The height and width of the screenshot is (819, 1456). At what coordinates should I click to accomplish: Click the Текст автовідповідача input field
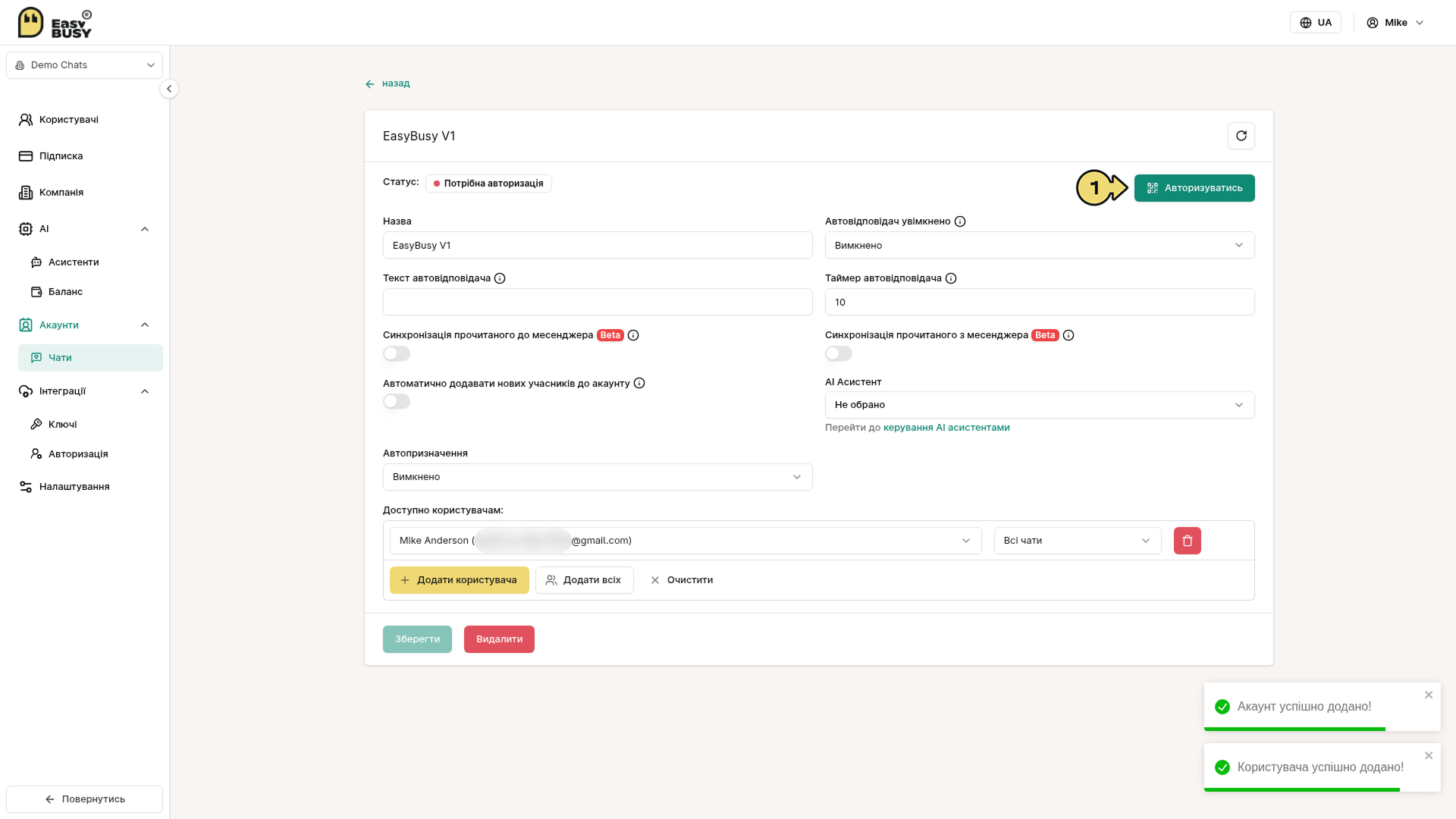598,302
